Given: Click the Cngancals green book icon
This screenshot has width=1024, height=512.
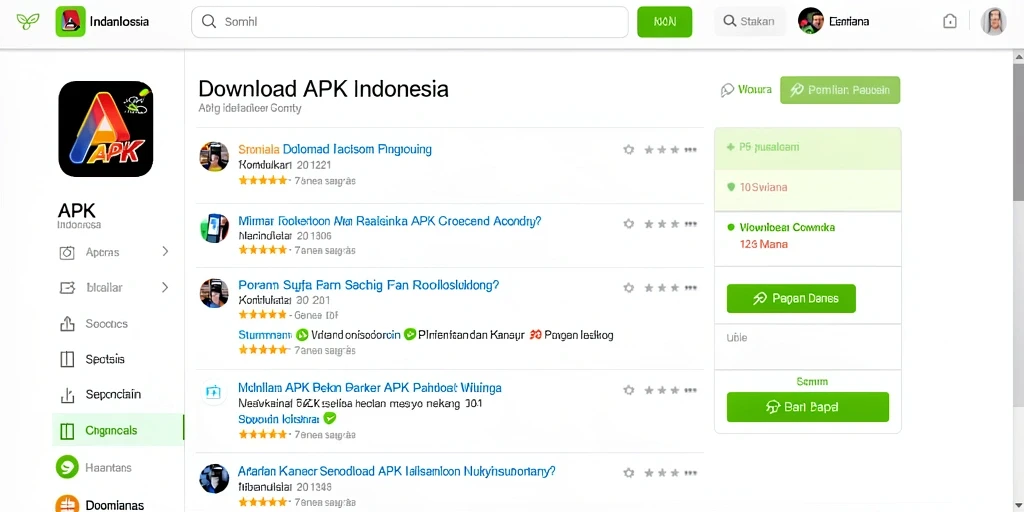Looking at the screenshot, I should point(67,430).
